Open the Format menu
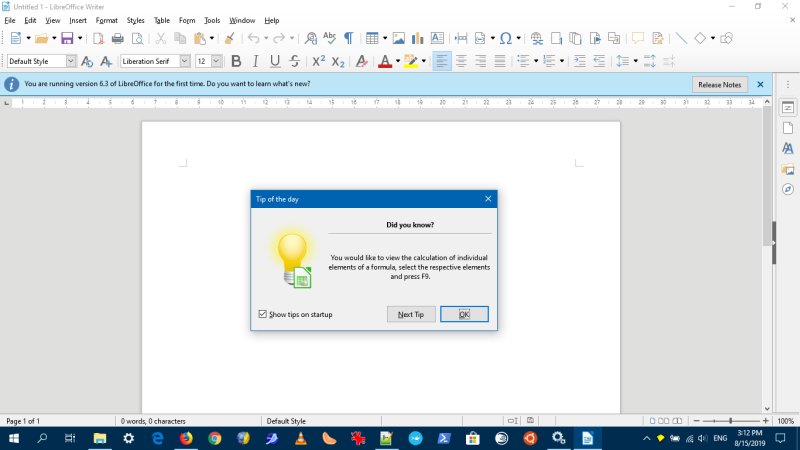 106,20
